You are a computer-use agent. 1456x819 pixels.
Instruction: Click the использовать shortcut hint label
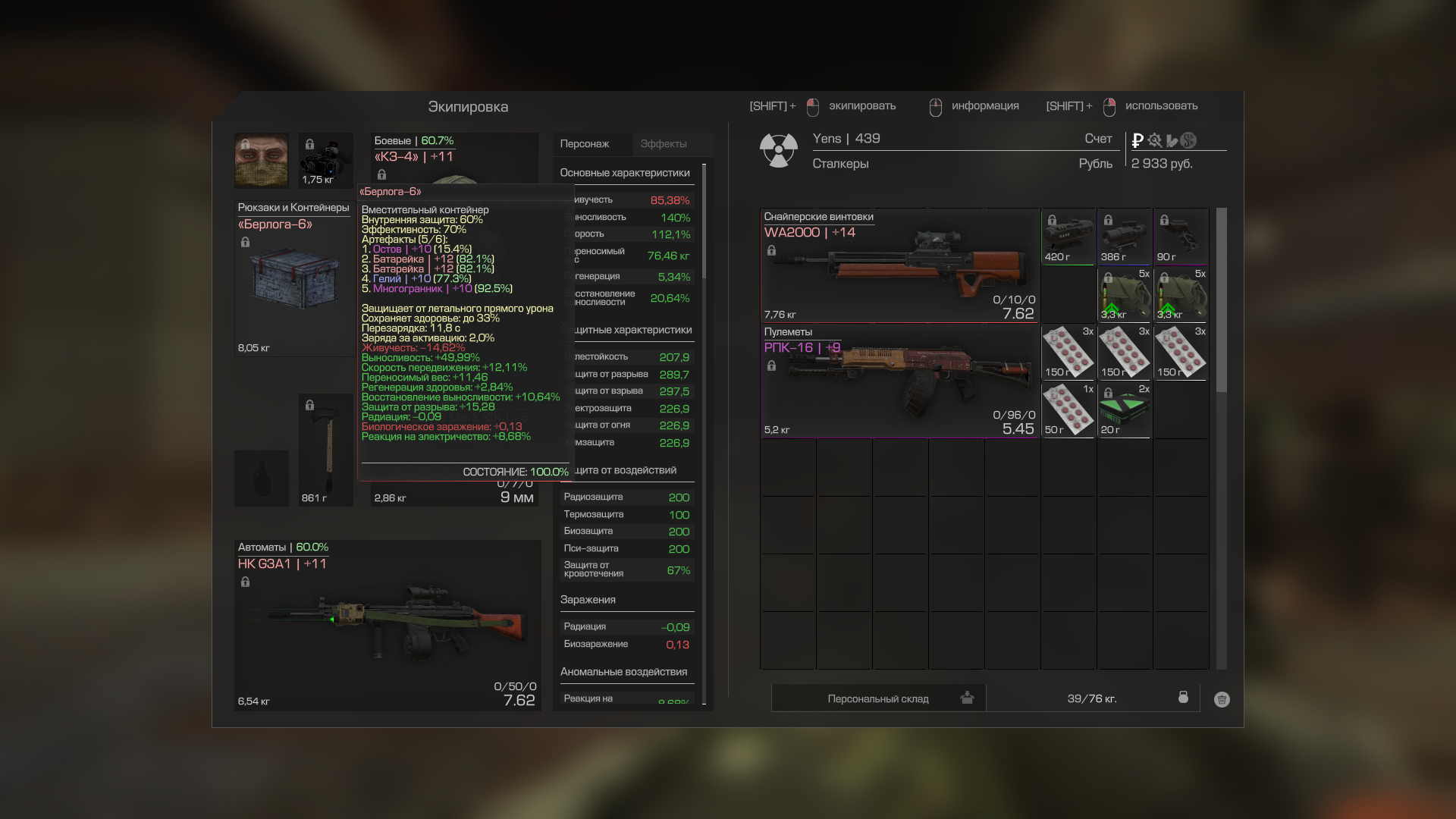click(x=1161, y=106)
